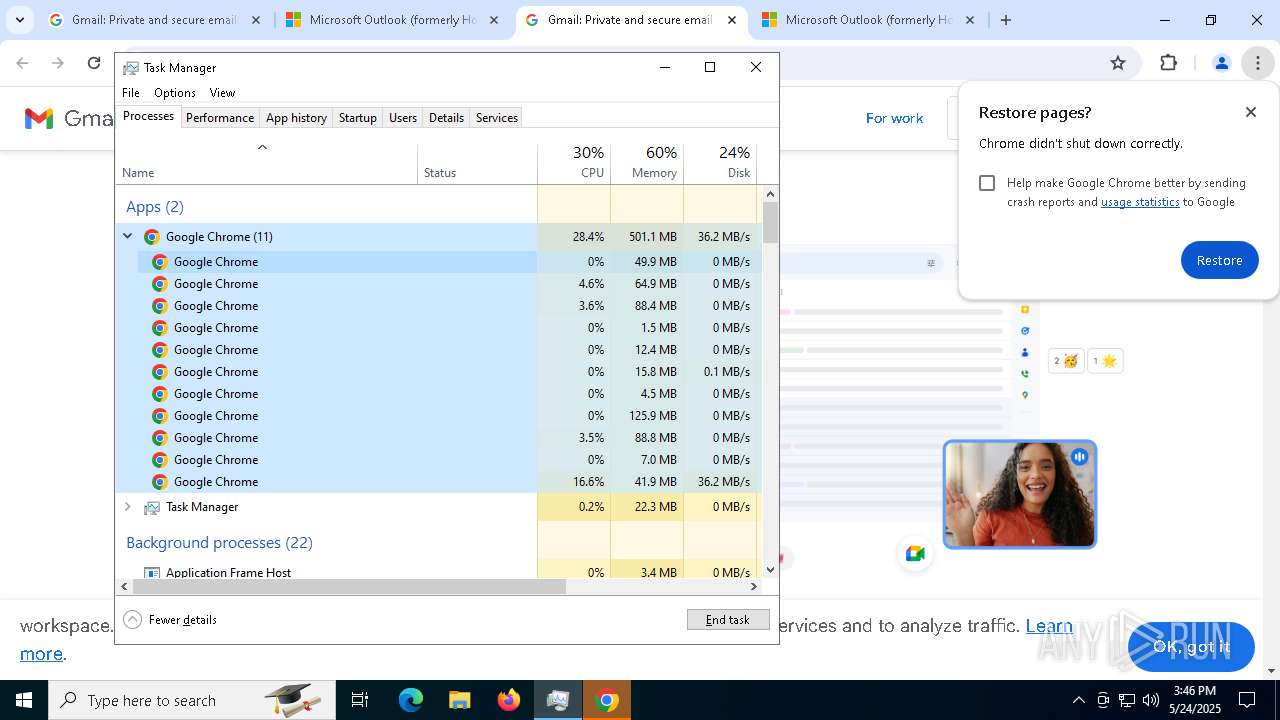
Task: Open the Chrome bookmark star icon
Action: point(1118,63)
